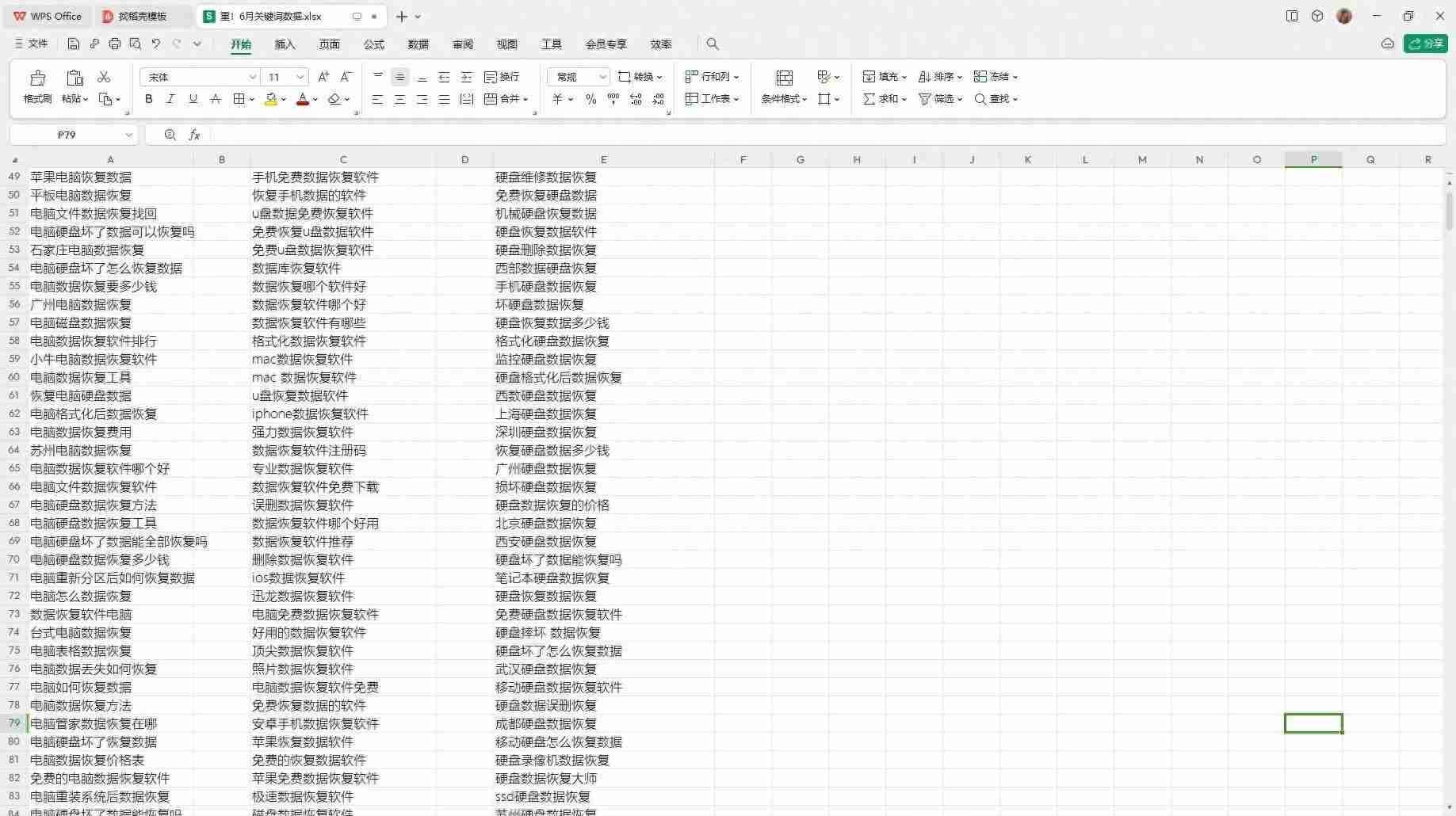The height and width of the screenshot is (816, 1456).
Task: Click the Increase Indent icon
Action: tap(466, 77)
